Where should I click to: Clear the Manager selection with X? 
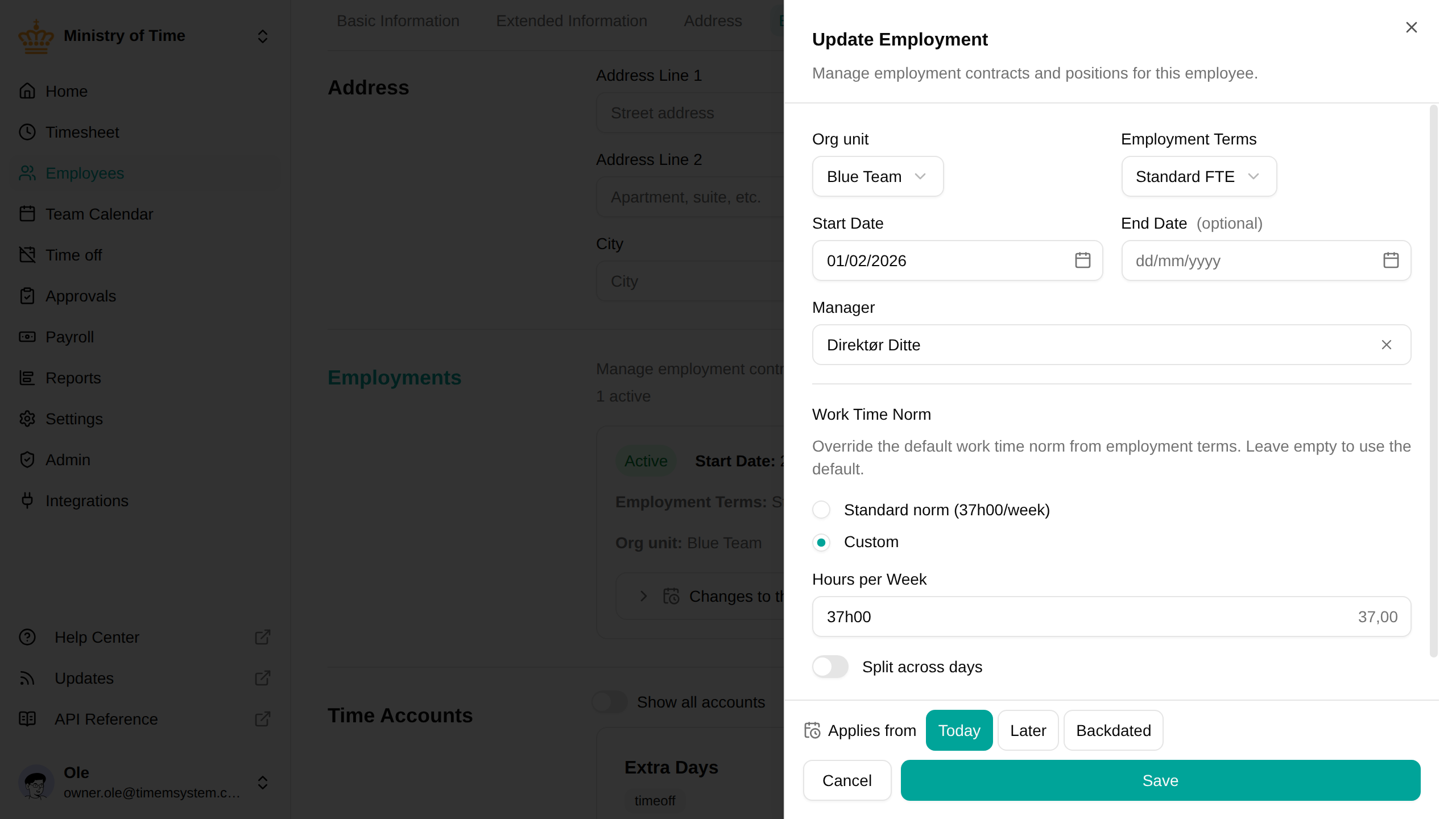(x=1387, y=345)
